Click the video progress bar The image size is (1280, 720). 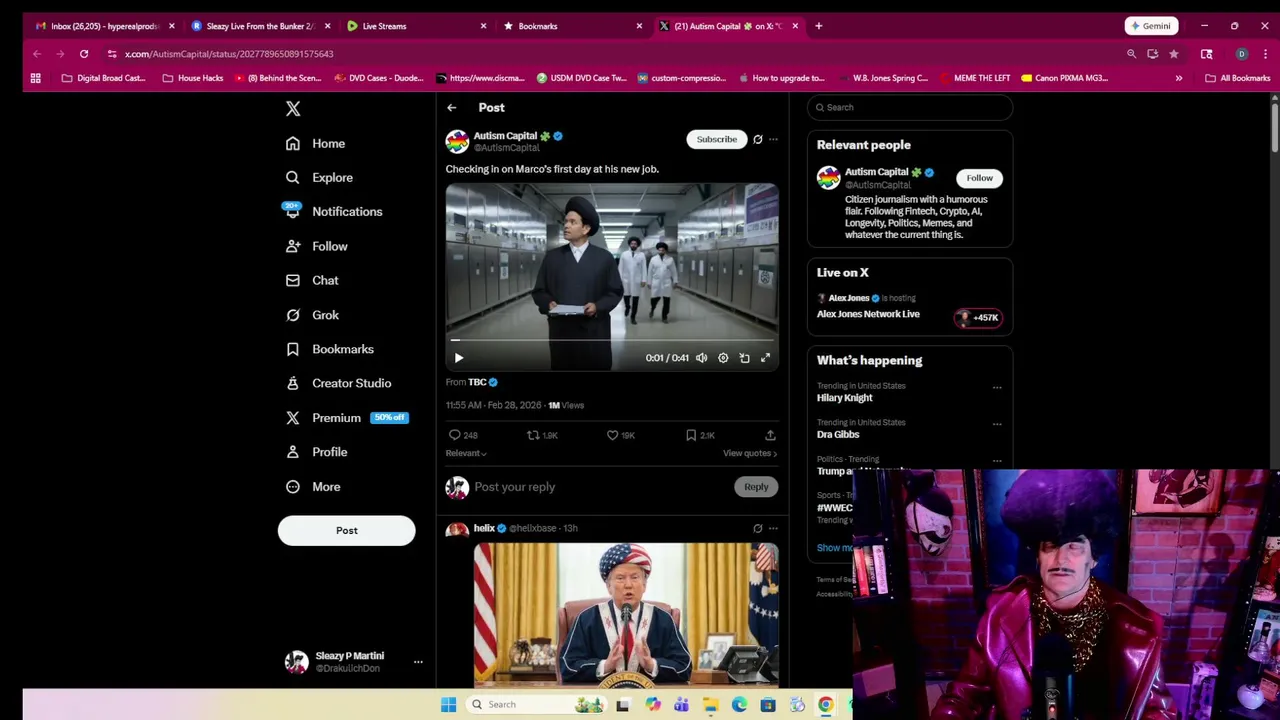(612, 341)
